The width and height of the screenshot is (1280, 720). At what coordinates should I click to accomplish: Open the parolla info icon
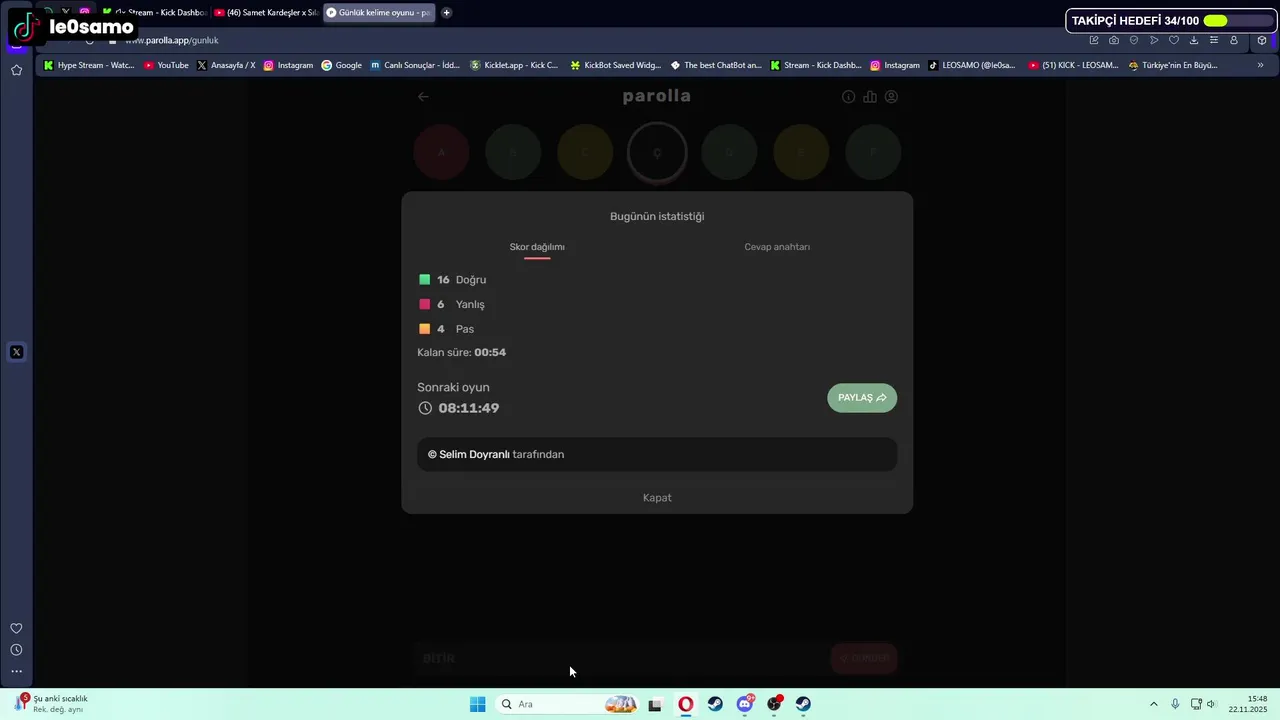848,97
